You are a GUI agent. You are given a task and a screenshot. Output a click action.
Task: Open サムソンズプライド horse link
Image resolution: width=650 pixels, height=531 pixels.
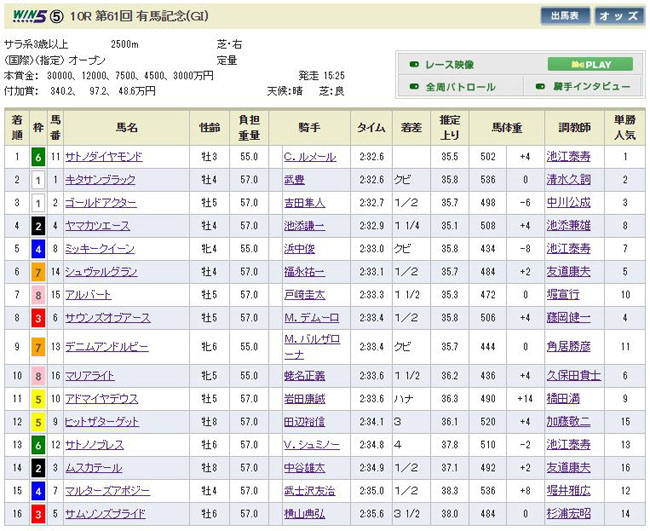point(106,514)
